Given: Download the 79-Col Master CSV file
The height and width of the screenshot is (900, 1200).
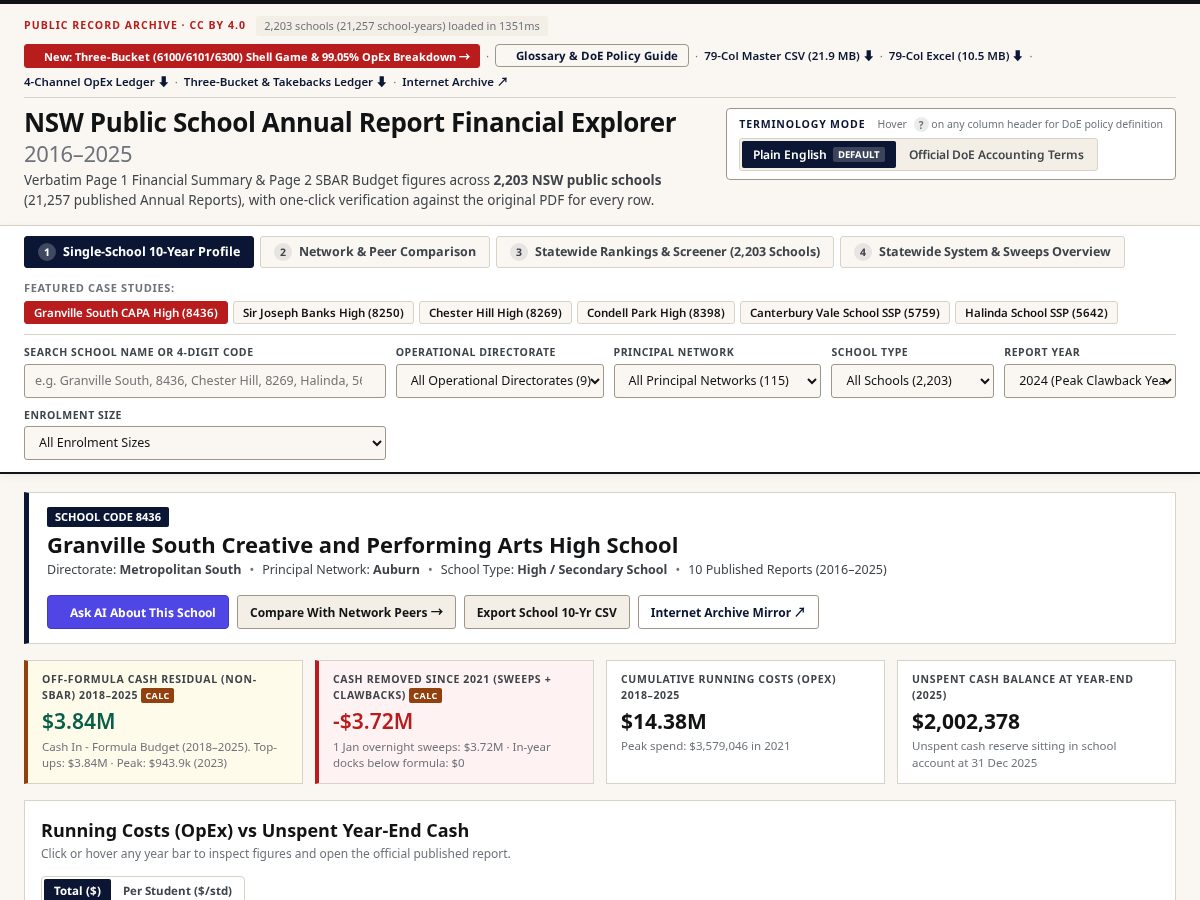Looking at the screenshot, I should [789, 56].
